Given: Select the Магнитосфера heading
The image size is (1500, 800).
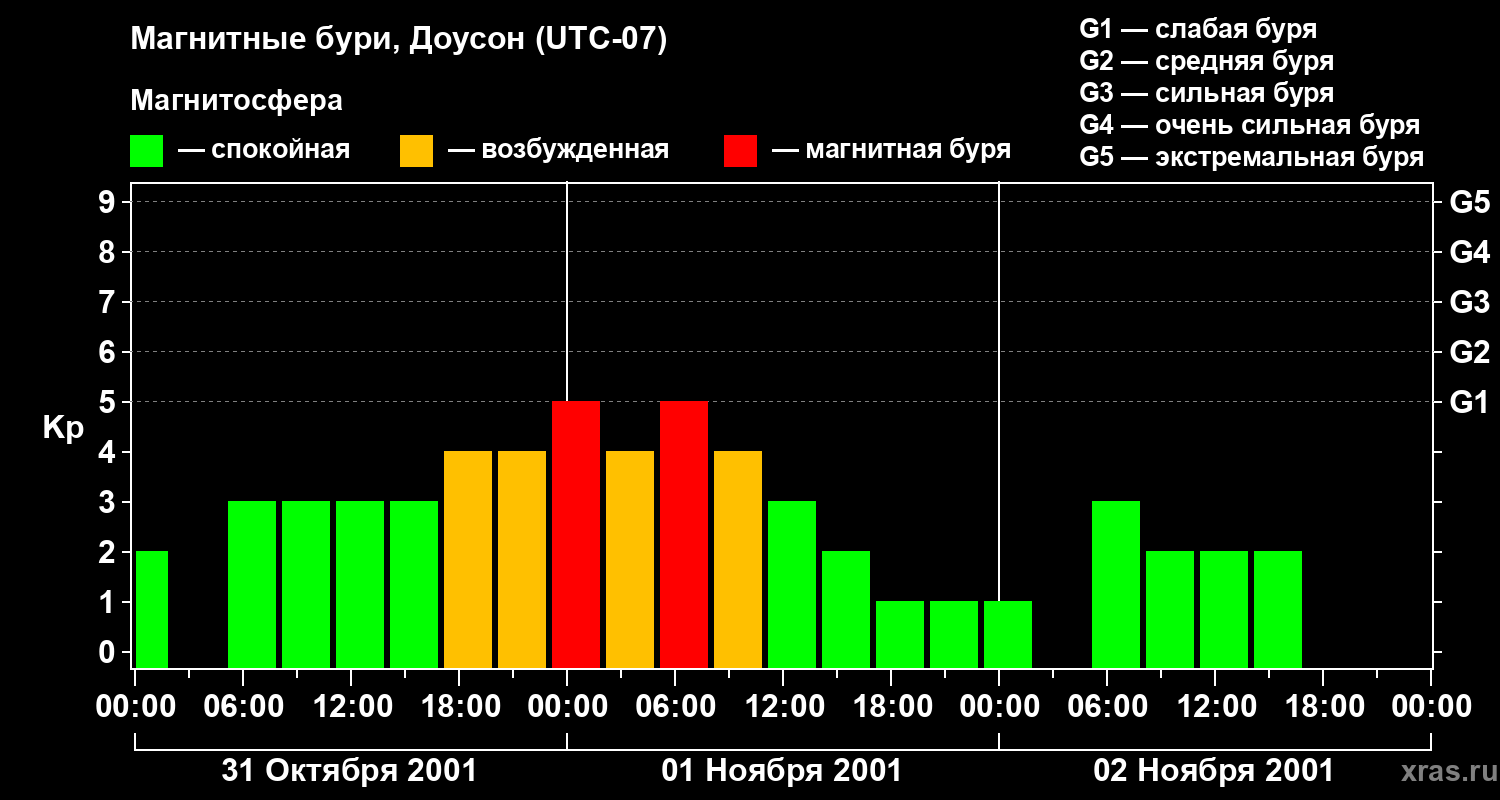Looking at the screenshot, I should [x=236, y=101].
